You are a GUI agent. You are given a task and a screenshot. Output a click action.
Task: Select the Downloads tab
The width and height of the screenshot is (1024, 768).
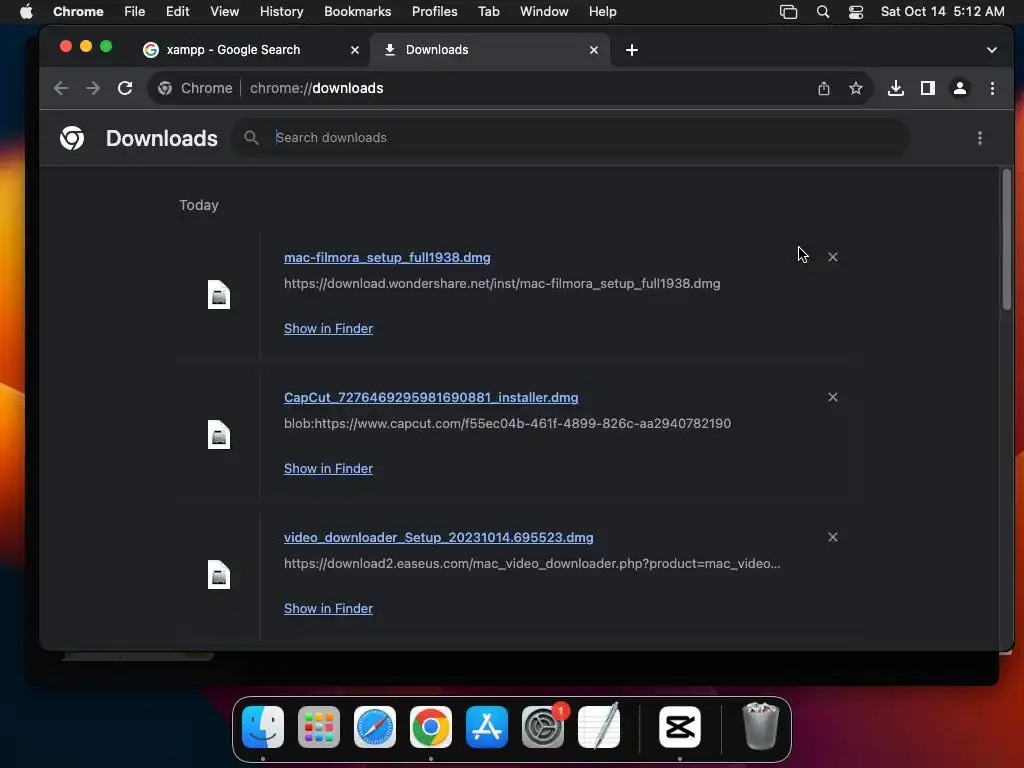[x=490, y=50]
